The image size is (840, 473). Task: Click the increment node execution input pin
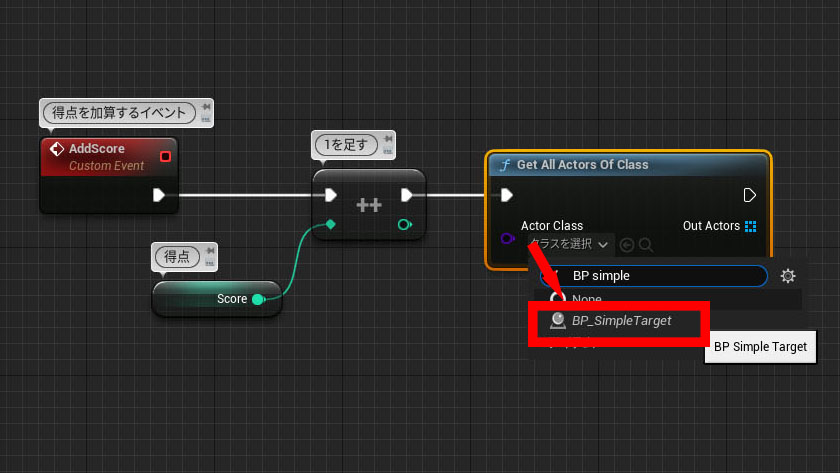point(331,195)
